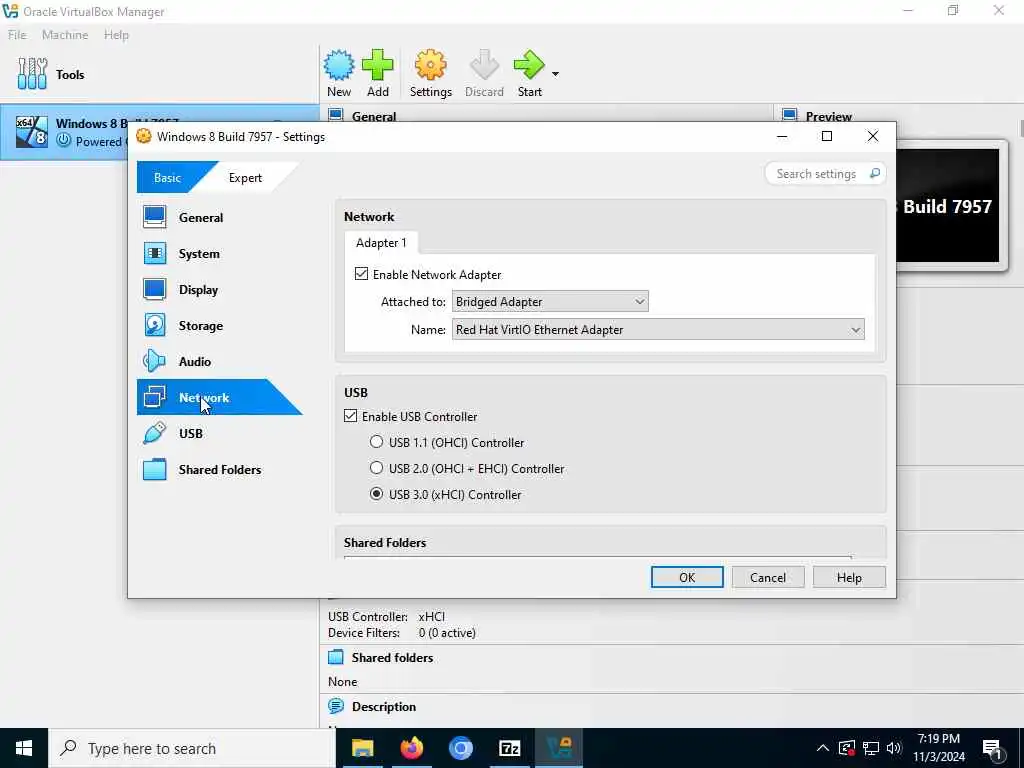
Task: Toggle the Enable USB Controller checkbox
Action: point(351,416)
